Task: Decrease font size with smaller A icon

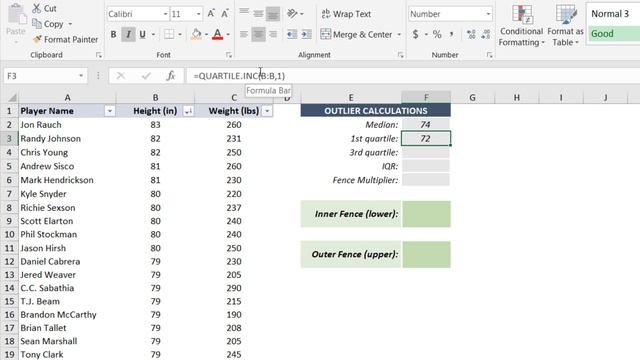Action: (x=224, y=13)
